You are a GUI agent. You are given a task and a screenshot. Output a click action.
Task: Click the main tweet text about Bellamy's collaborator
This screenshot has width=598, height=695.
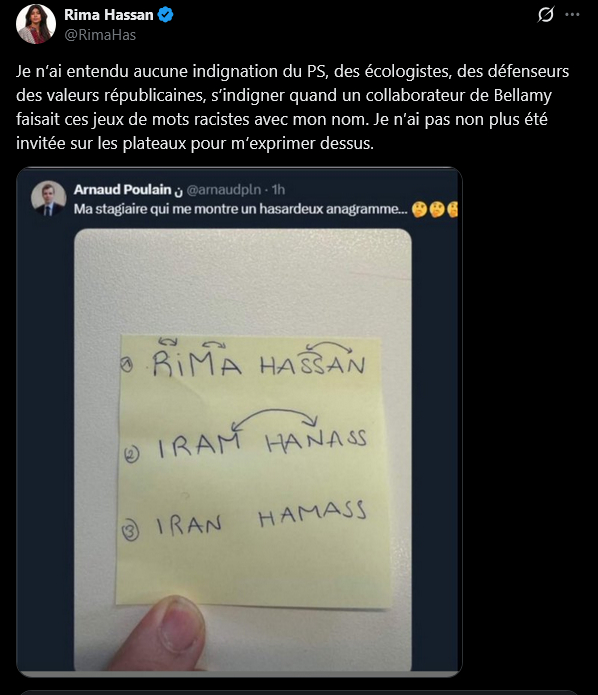(x=293, y=107)
